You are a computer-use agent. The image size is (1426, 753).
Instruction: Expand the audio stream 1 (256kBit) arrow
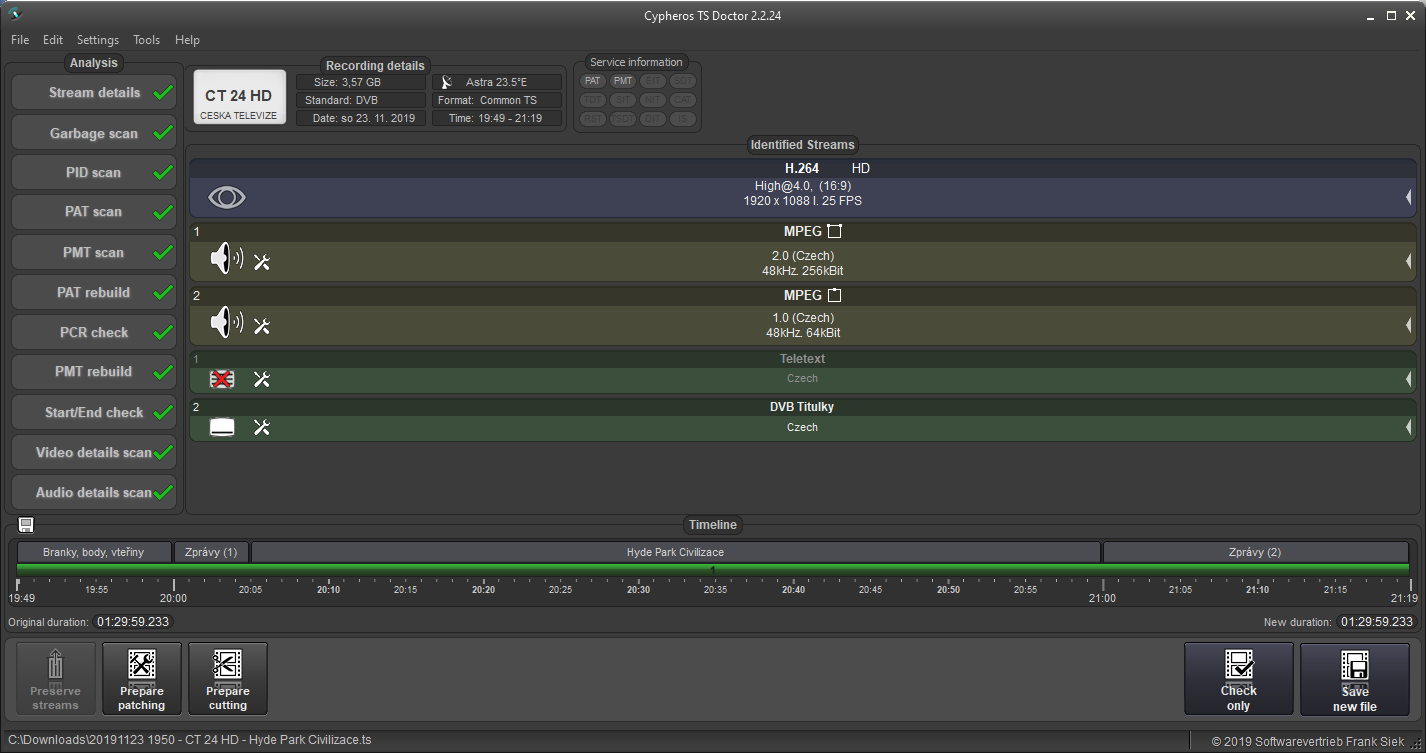click(1408, 262)
